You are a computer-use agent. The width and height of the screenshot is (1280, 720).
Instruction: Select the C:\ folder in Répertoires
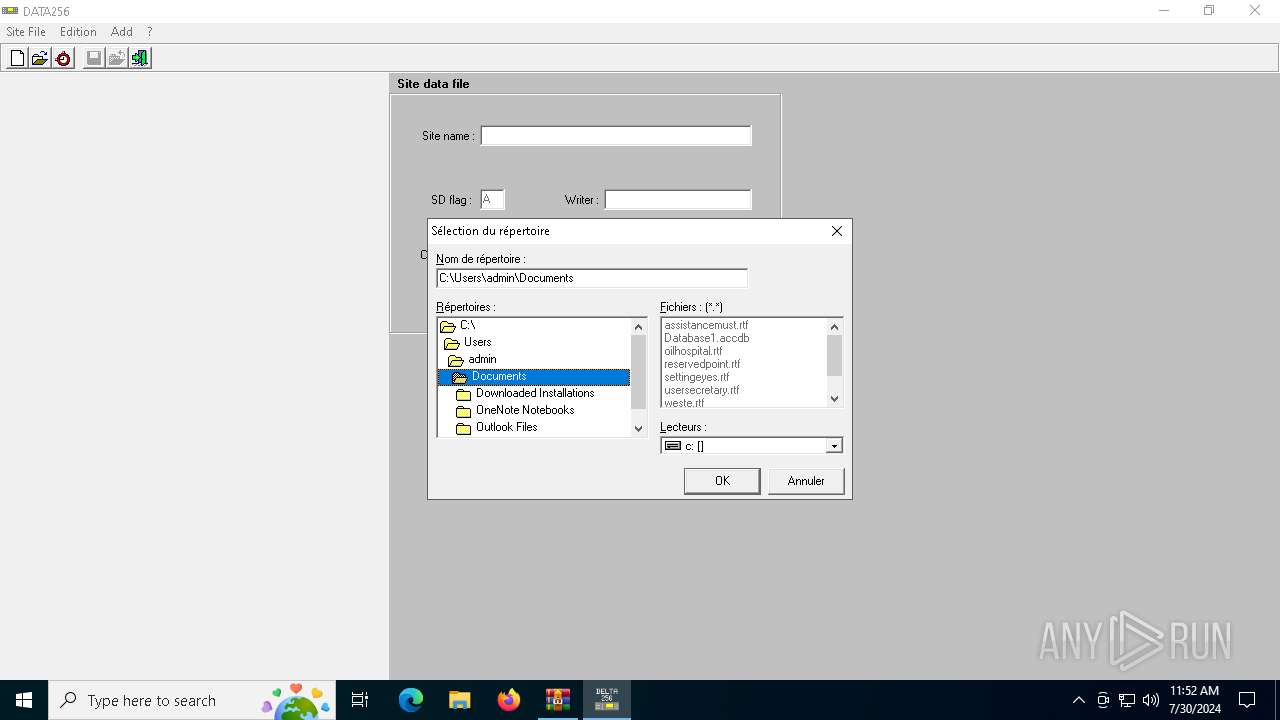[534, 326]
